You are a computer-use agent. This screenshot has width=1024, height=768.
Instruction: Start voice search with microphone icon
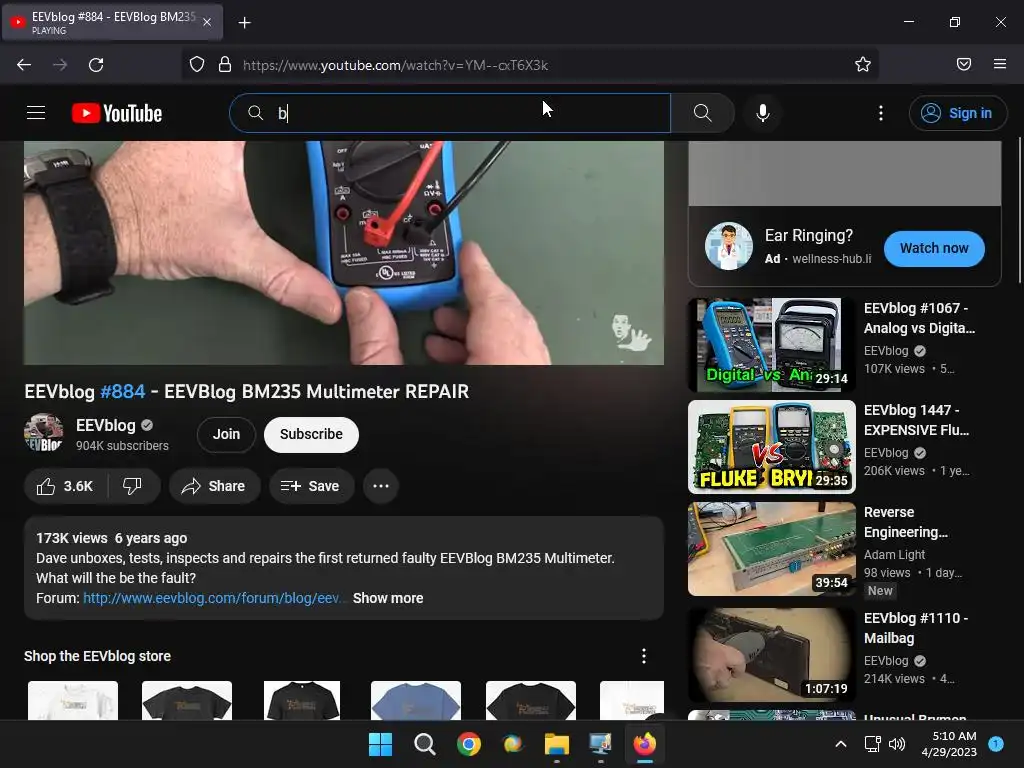763,113
